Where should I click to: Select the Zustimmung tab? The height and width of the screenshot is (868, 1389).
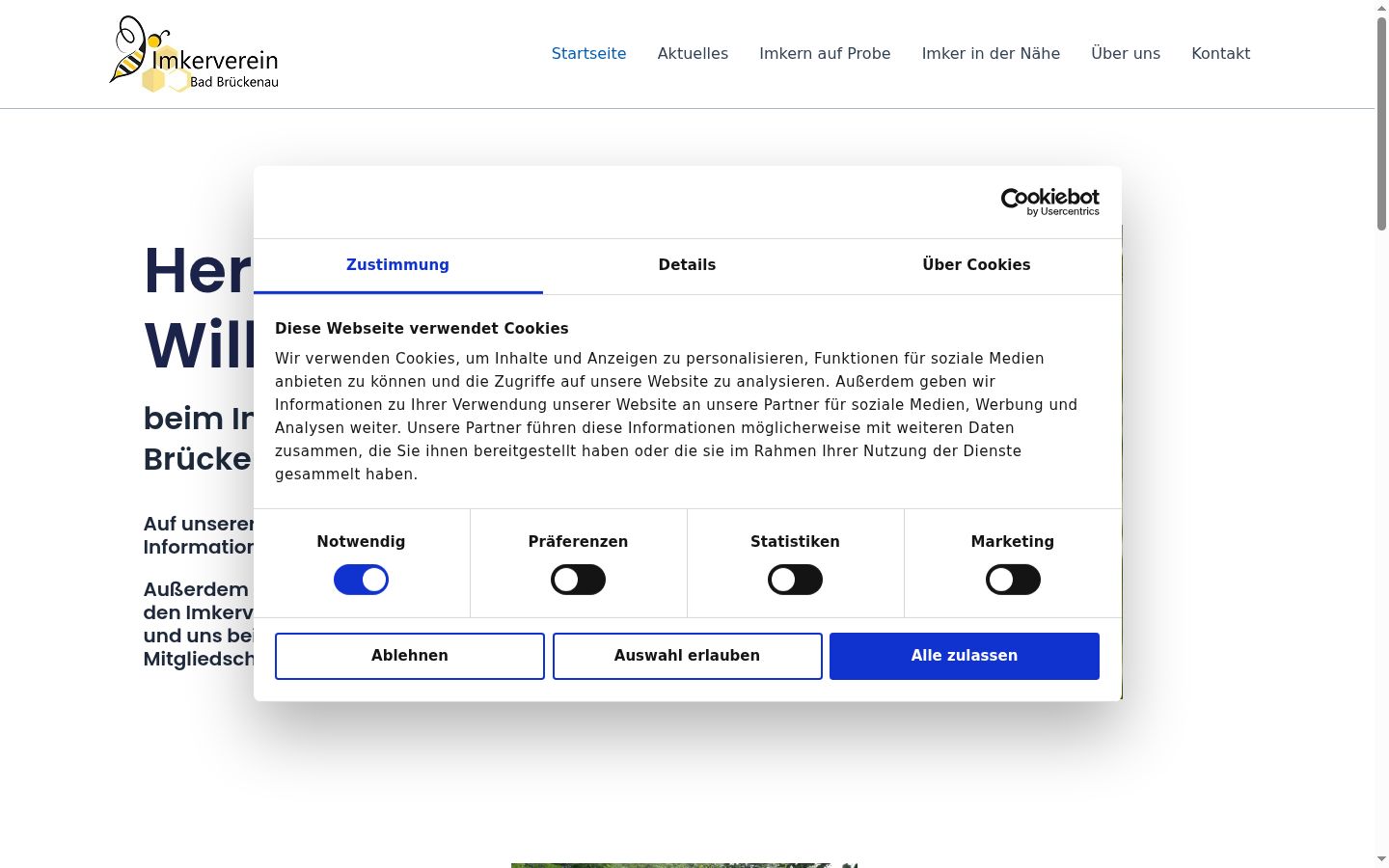[x=397, y=265]
